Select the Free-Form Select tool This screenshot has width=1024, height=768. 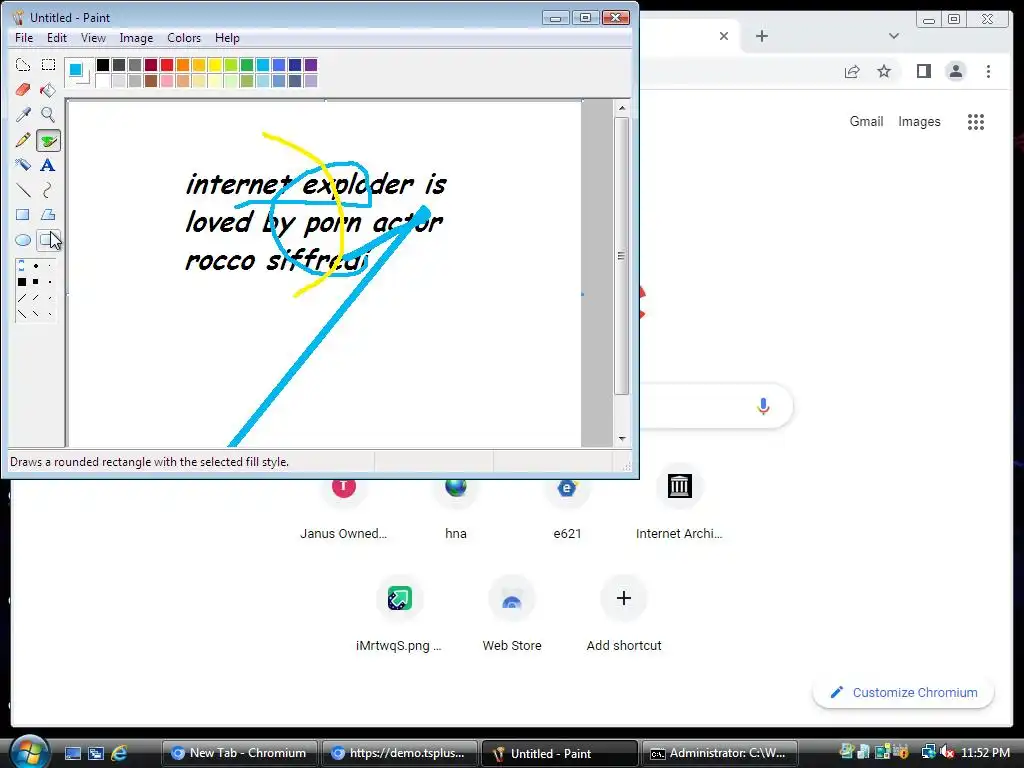click(23, 65)
